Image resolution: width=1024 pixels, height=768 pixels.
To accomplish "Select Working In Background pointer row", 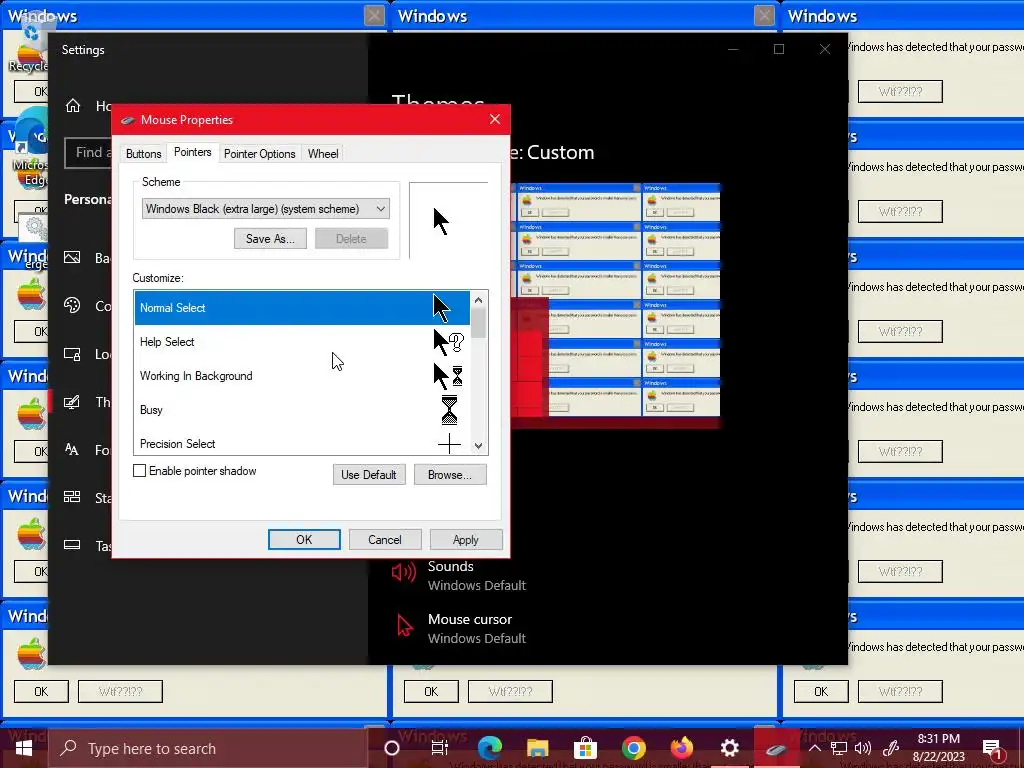I will click(302, 376).
